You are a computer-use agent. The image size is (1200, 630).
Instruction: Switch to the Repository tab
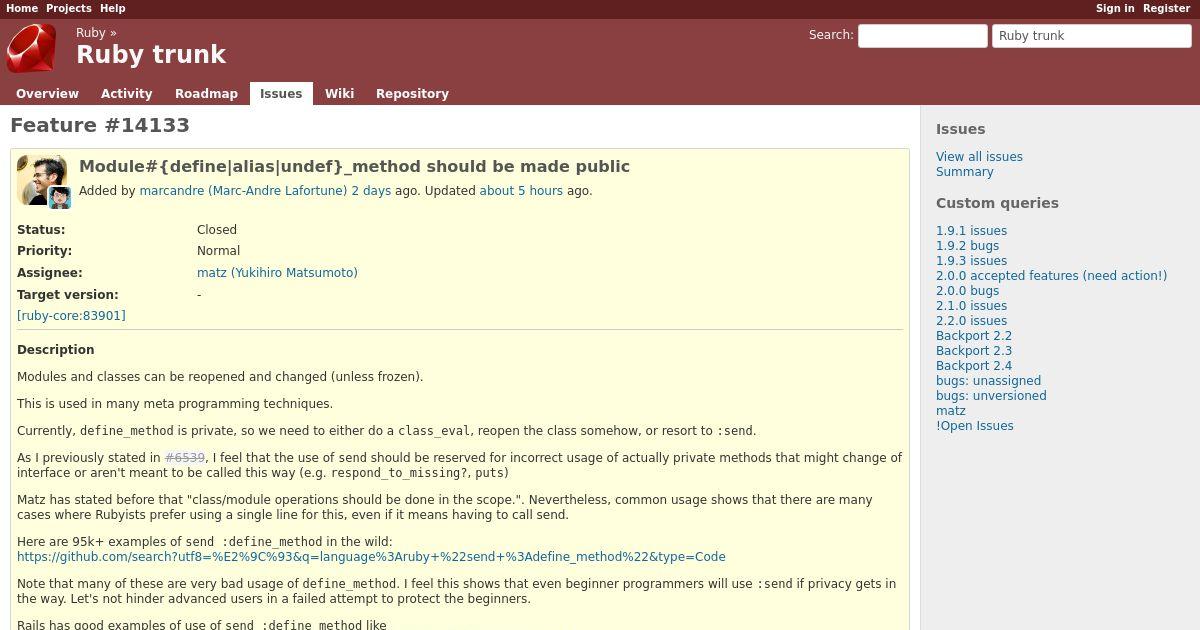(x=412, y=93)
